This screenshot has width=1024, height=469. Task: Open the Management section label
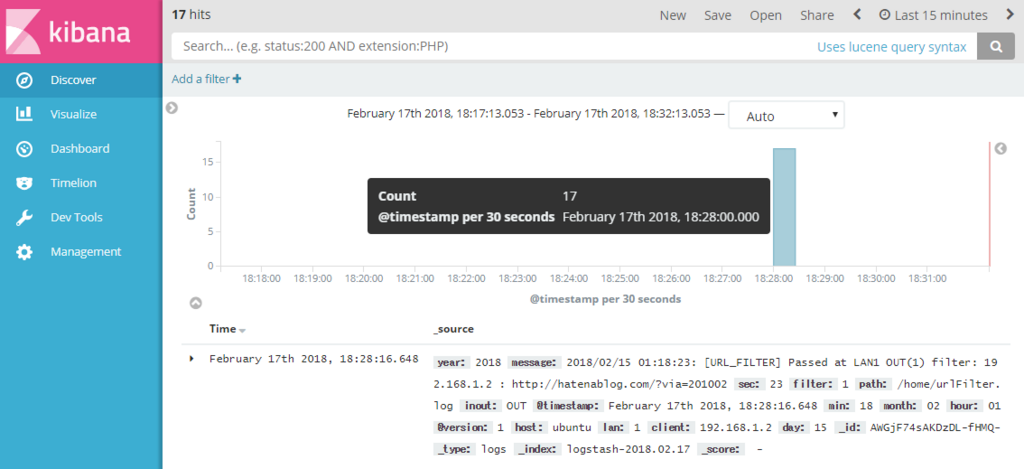pyautogui.click(x=86, y=252)
